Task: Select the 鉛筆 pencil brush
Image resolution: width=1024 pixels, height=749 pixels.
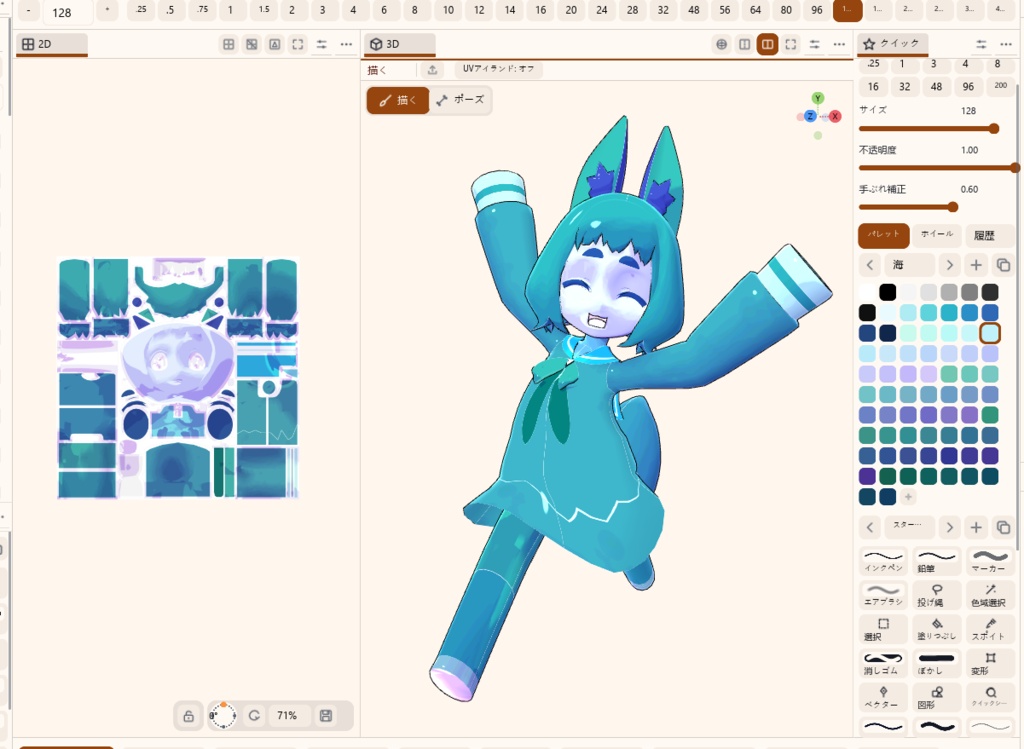Action: coord(936,561)
